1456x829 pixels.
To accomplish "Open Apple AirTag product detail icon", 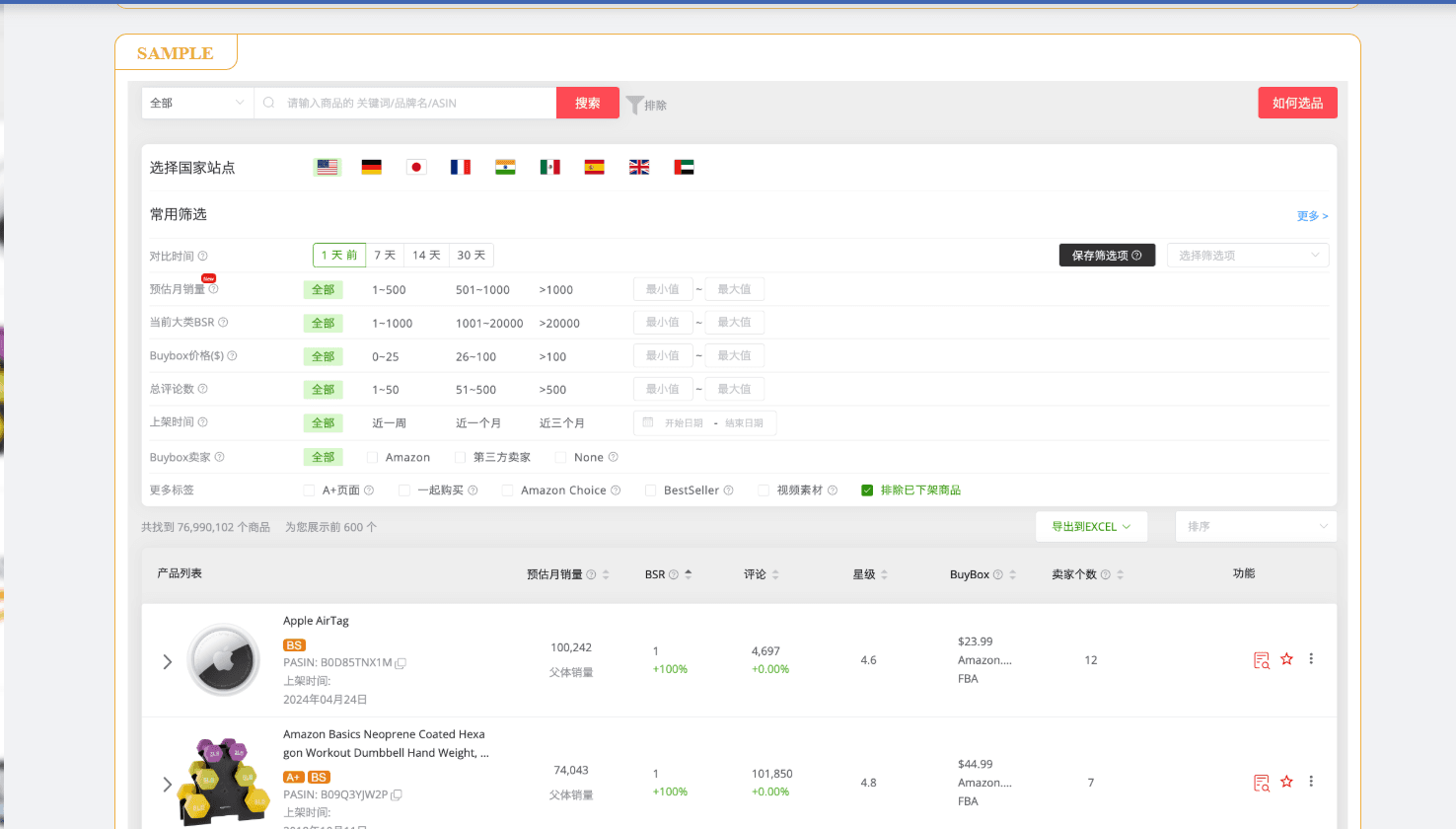I will point(1261,660).
